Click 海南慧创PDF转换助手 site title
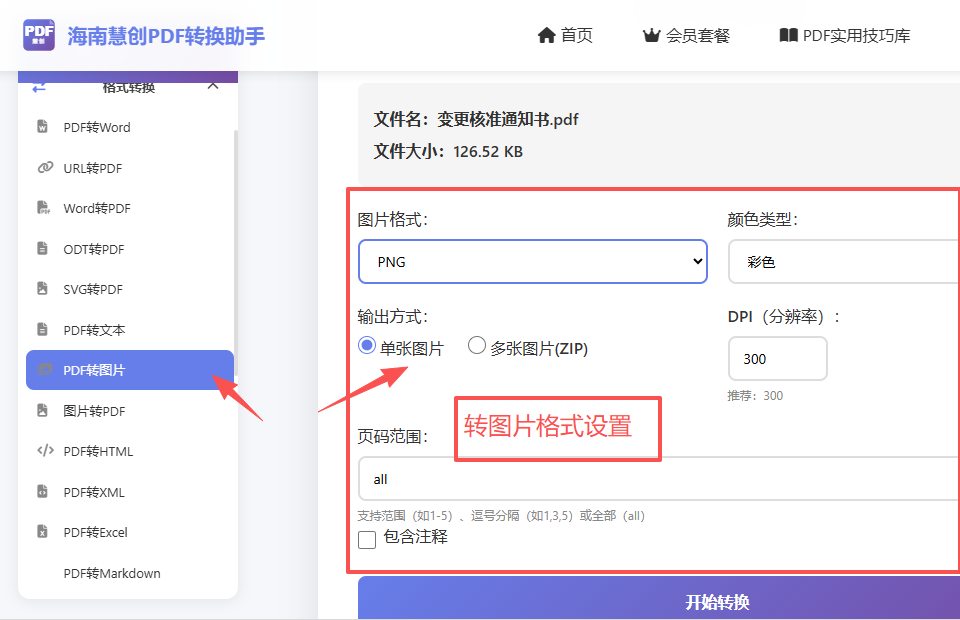 pyautogui.click(x=166, y=36)
